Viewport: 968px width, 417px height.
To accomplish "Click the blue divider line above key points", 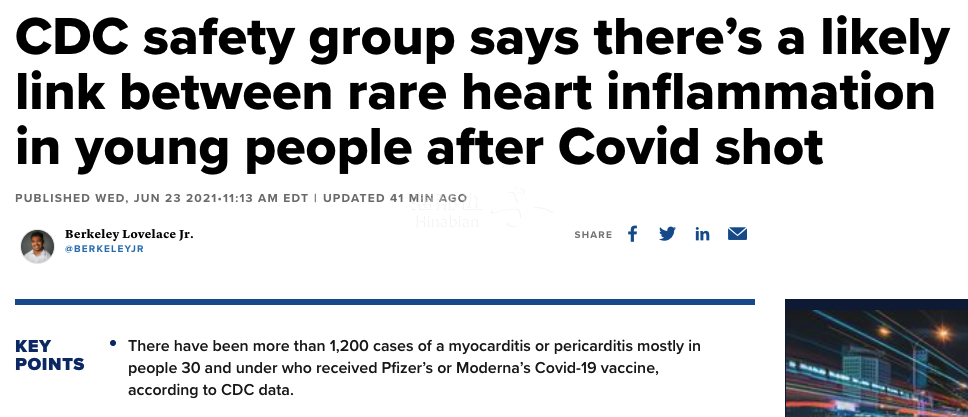I will tap(385, 301).
